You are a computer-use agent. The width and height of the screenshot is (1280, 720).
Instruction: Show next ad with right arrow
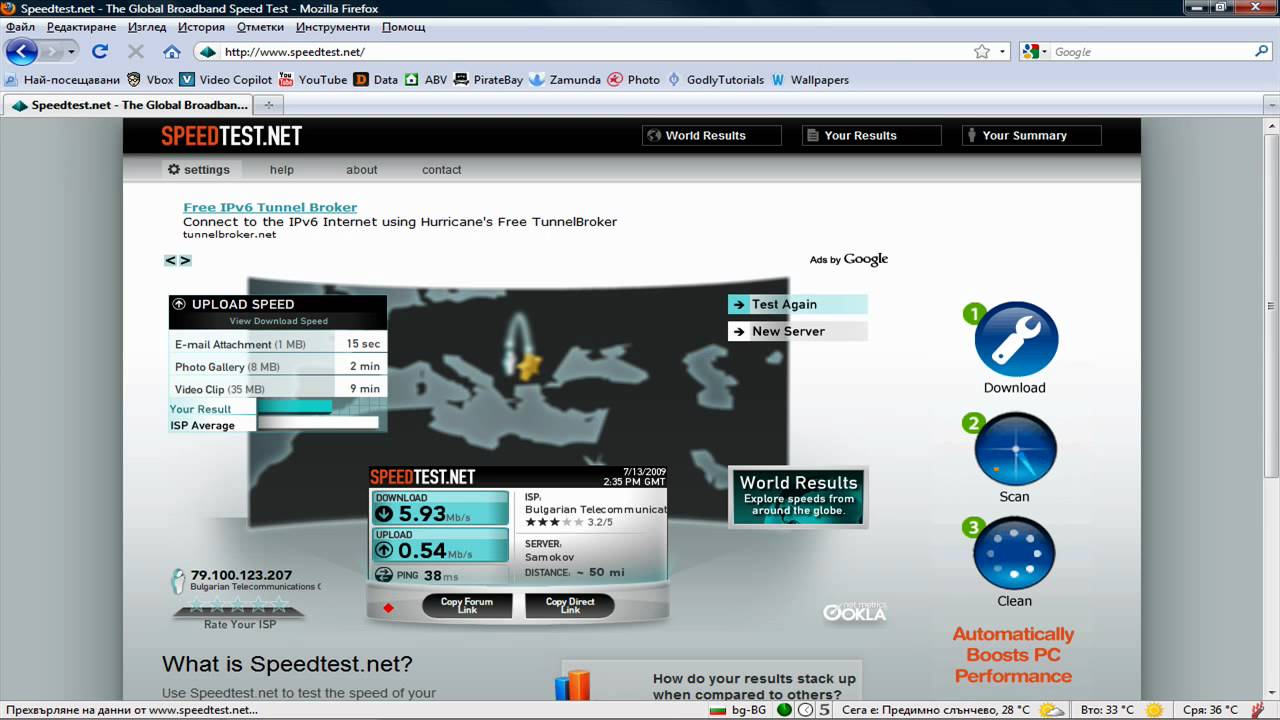[185, 261]
